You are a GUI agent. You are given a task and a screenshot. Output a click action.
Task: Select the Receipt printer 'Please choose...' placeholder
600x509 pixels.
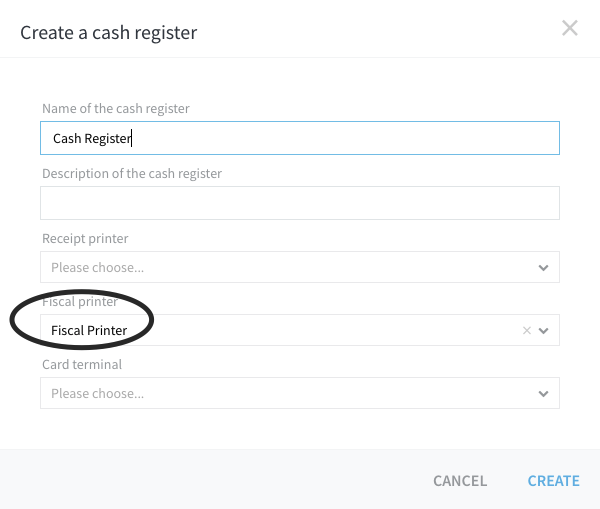[x=98, y=268]
